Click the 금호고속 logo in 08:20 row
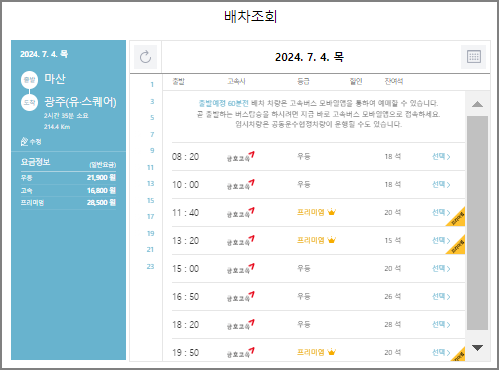 (241, 157)
